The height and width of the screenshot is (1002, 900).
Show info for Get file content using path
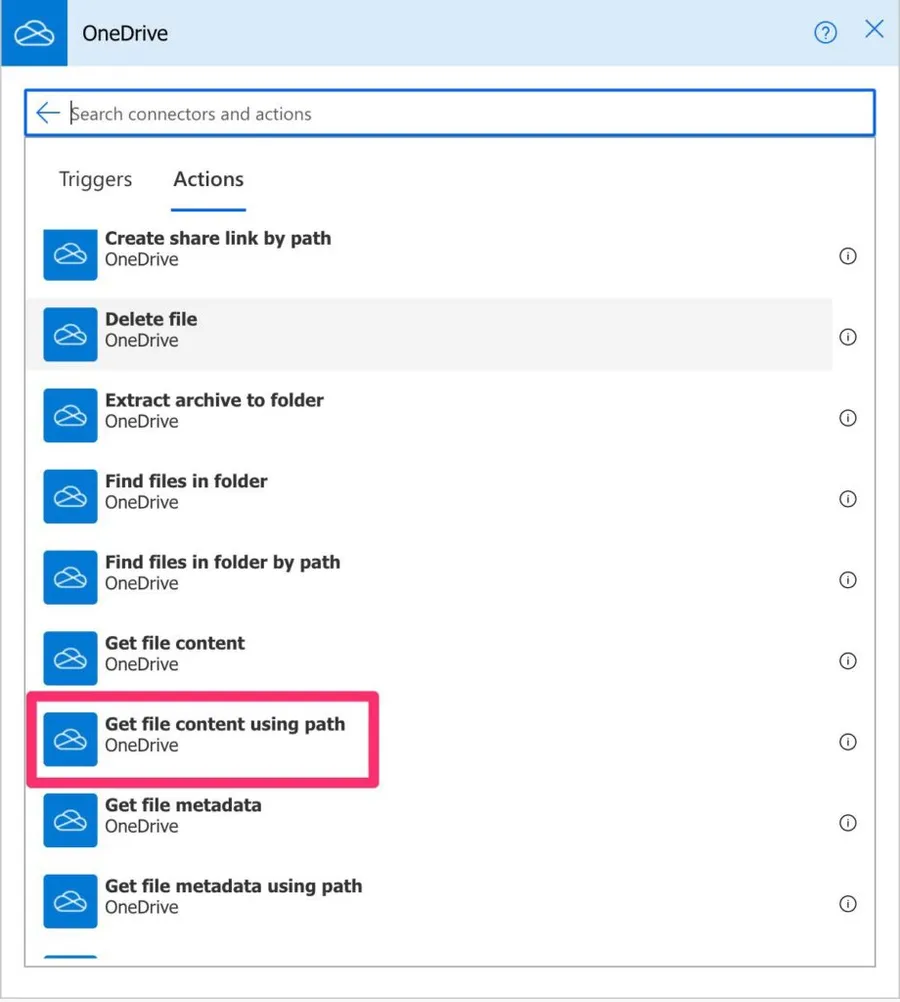pyautogui.click(x=848, y=742)
